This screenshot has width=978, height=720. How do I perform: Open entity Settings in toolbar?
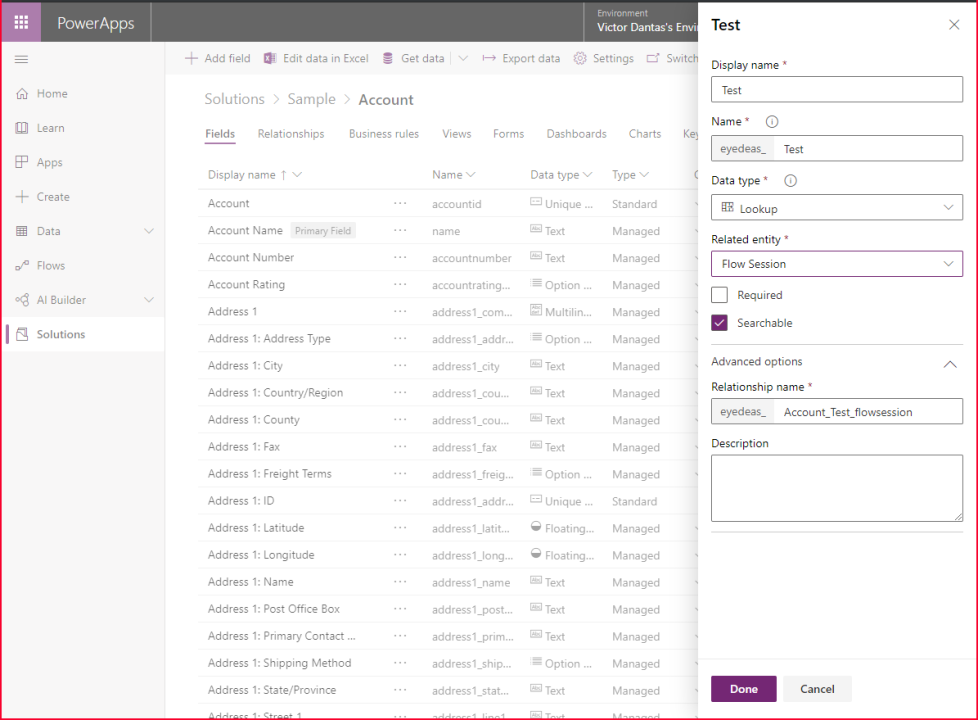coord(604,58)
